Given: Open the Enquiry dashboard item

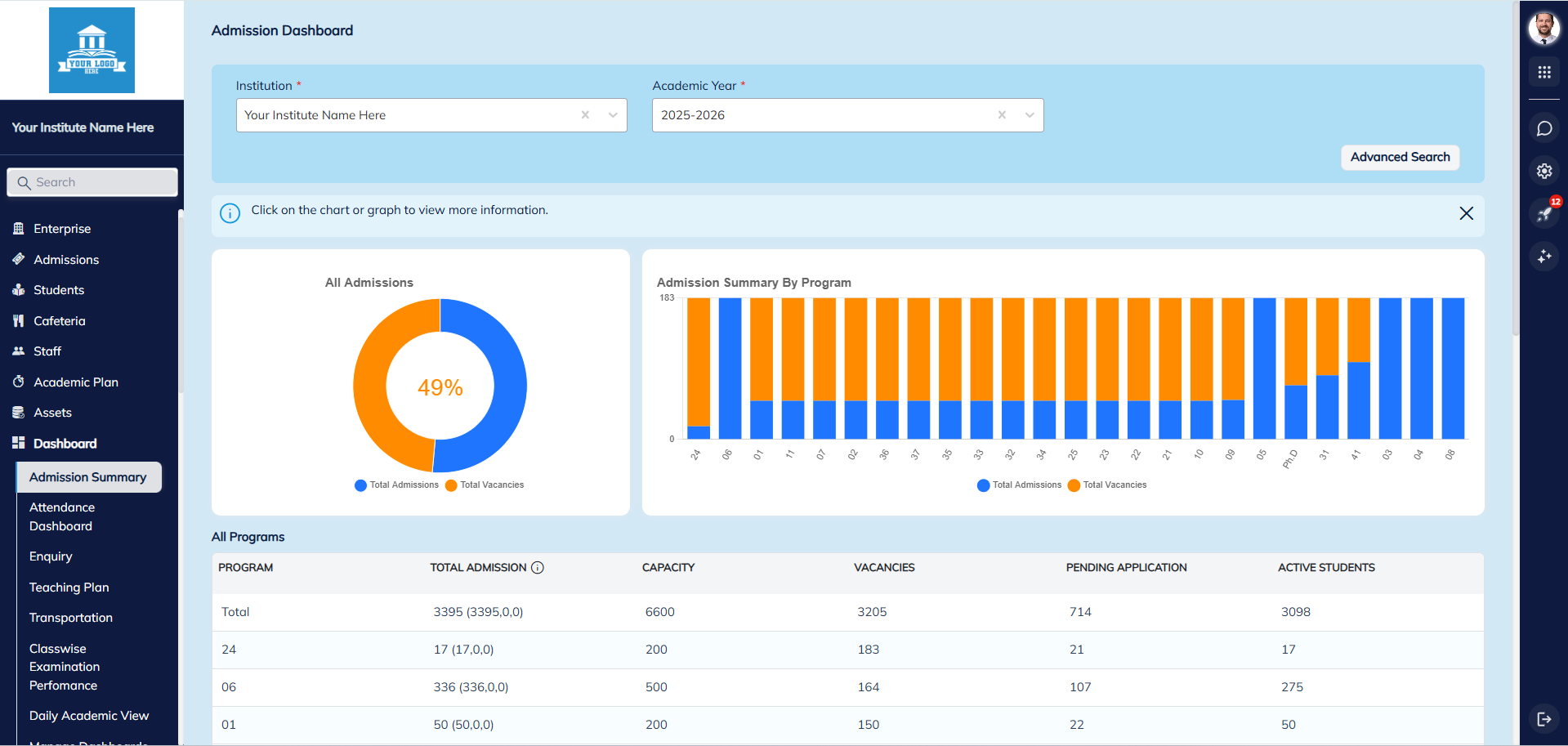Looking at the screenshot, I should (51, 556).
